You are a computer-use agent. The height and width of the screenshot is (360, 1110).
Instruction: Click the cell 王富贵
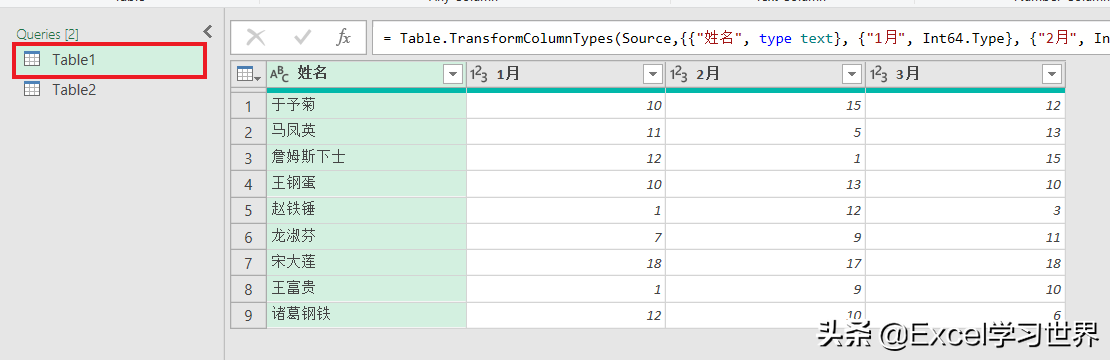pyautogui.click(x=366, y=289)
